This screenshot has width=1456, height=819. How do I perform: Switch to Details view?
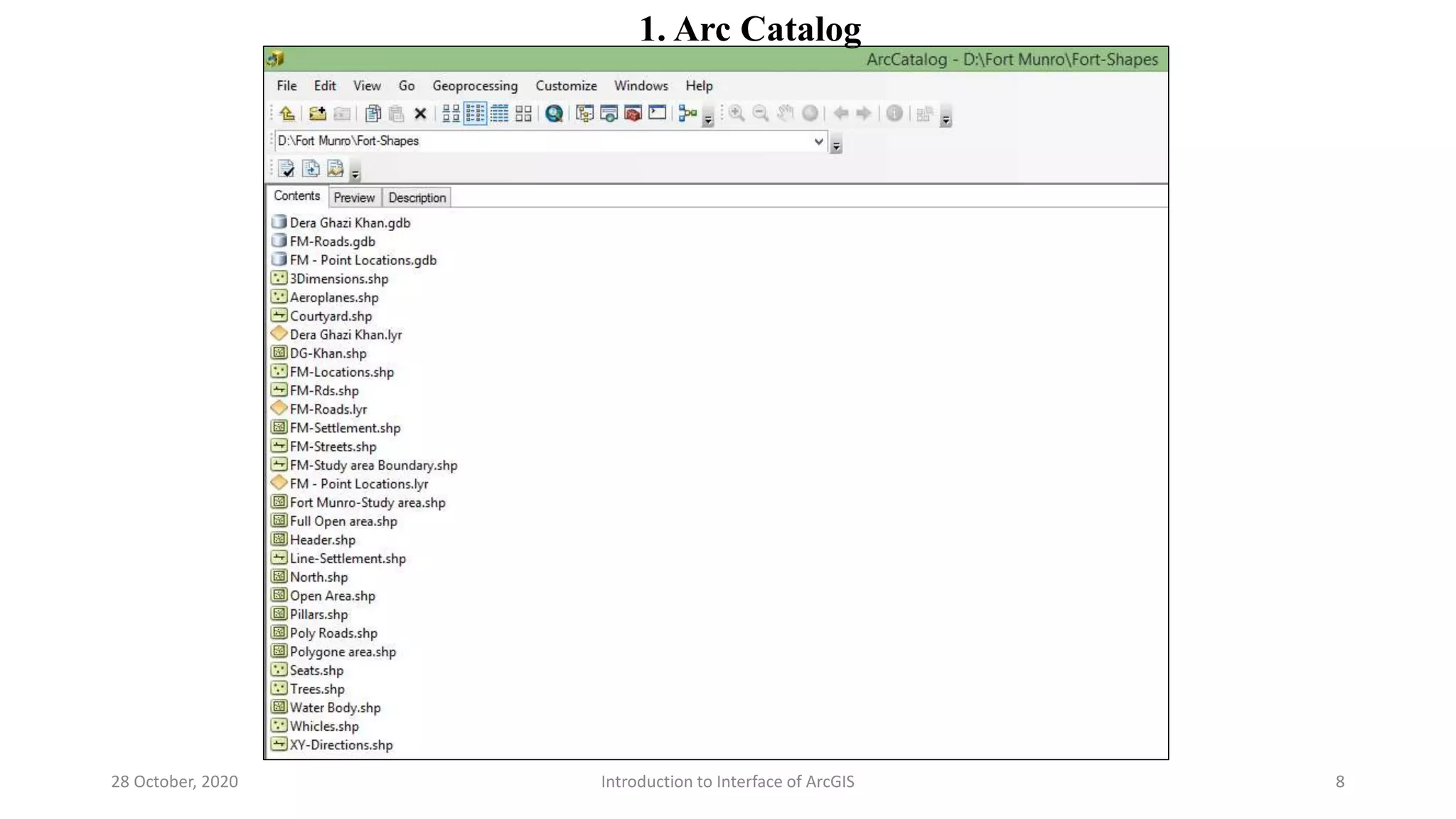pos(500,113)
